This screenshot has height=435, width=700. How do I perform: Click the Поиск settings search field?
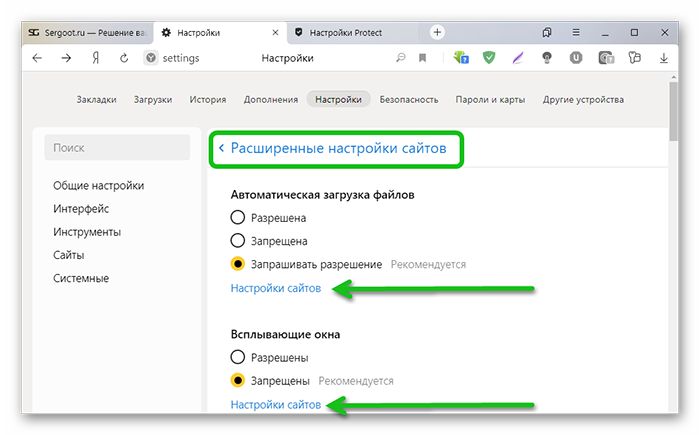coord(117,147)
